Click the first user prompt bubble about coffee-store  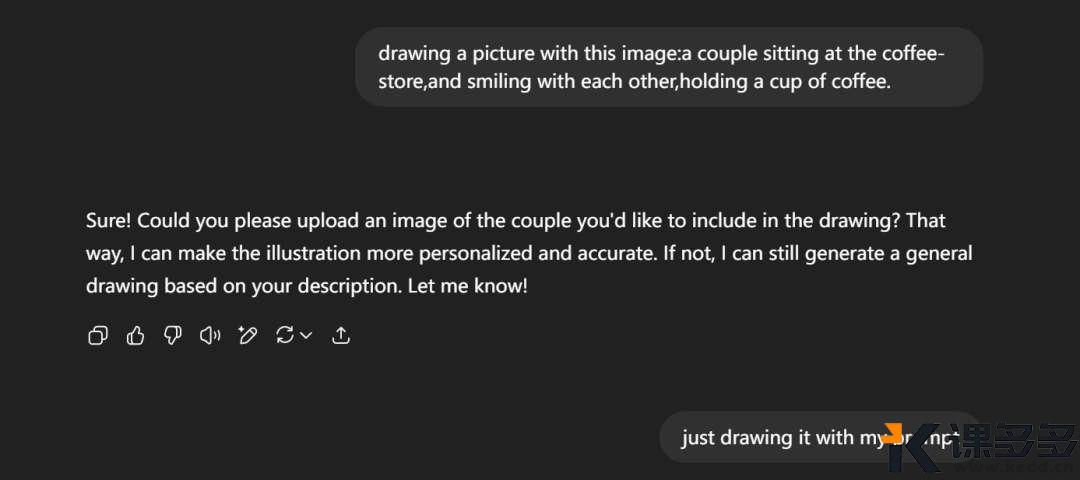pos(668,67)
